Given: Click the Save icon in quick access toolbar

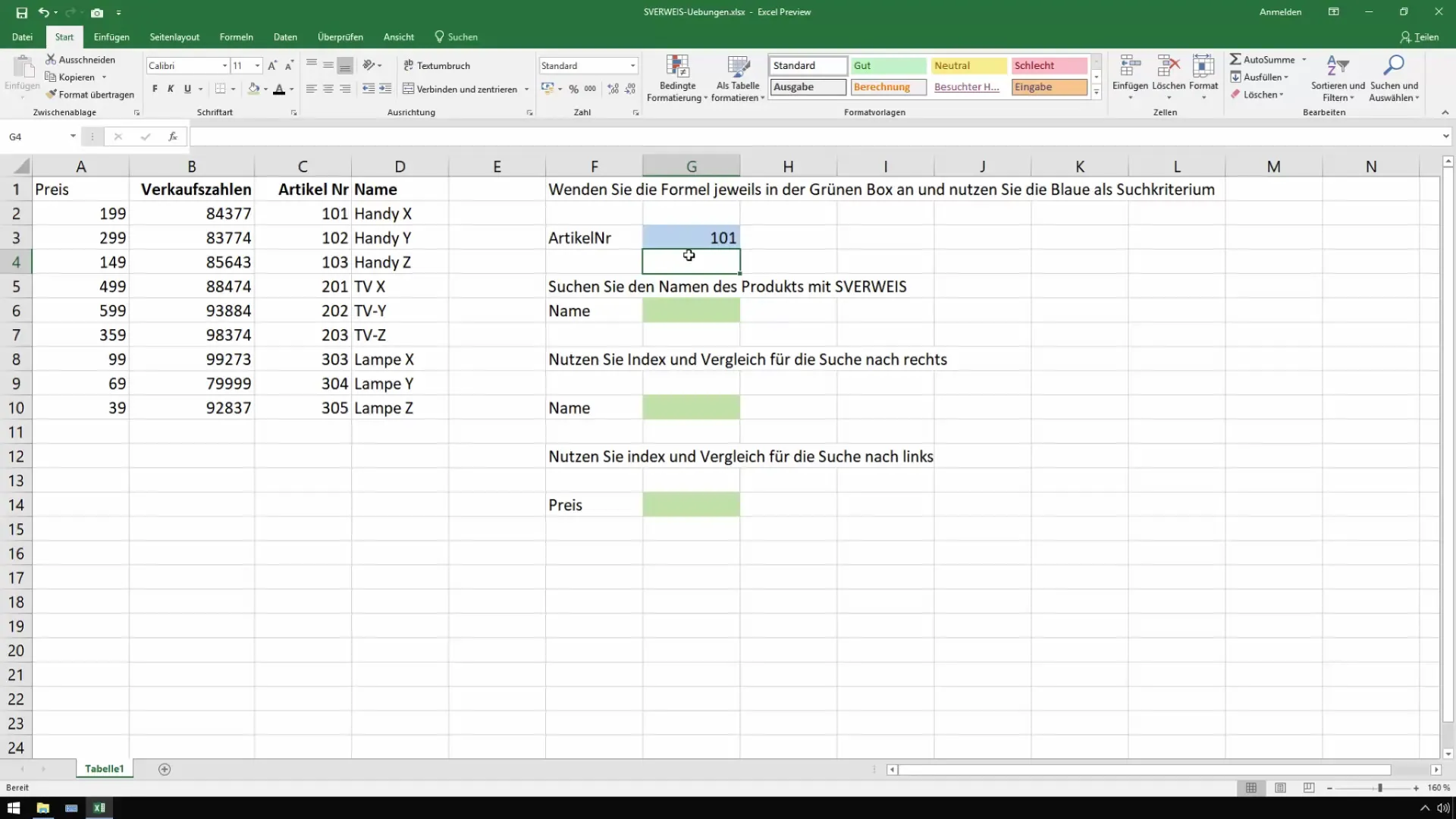Looking at the screenshot, I should point(21,12).
